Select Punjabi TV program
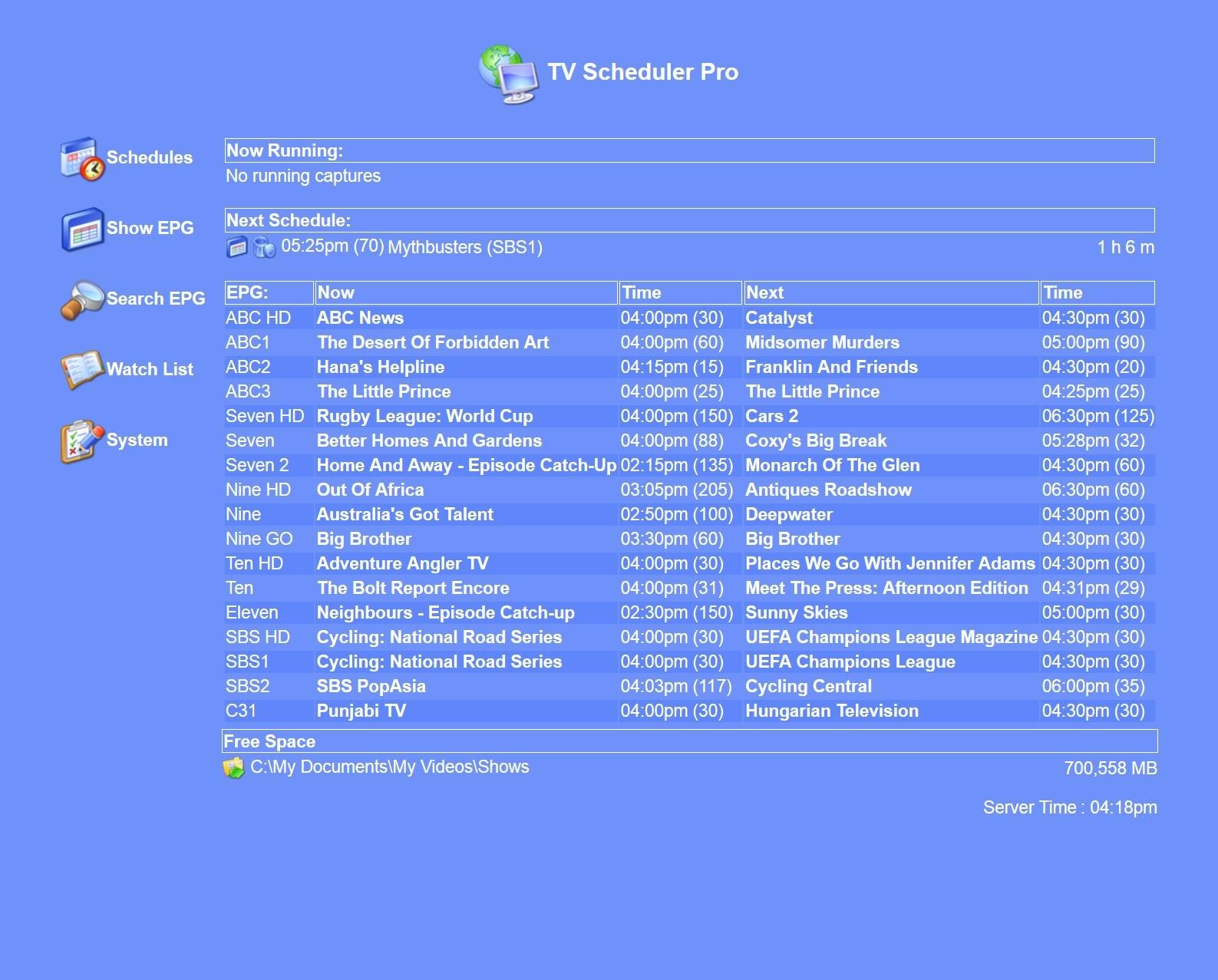Screen dimensions: 1218x980 point(361,711)
